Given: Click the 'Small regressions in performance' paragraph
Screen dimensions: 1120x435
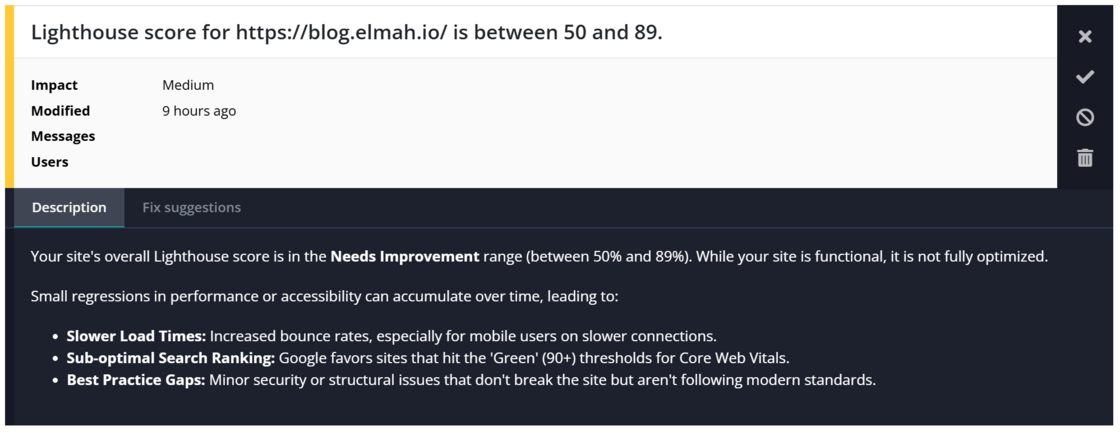Looking at the screenshot, I should click(324, 296).
